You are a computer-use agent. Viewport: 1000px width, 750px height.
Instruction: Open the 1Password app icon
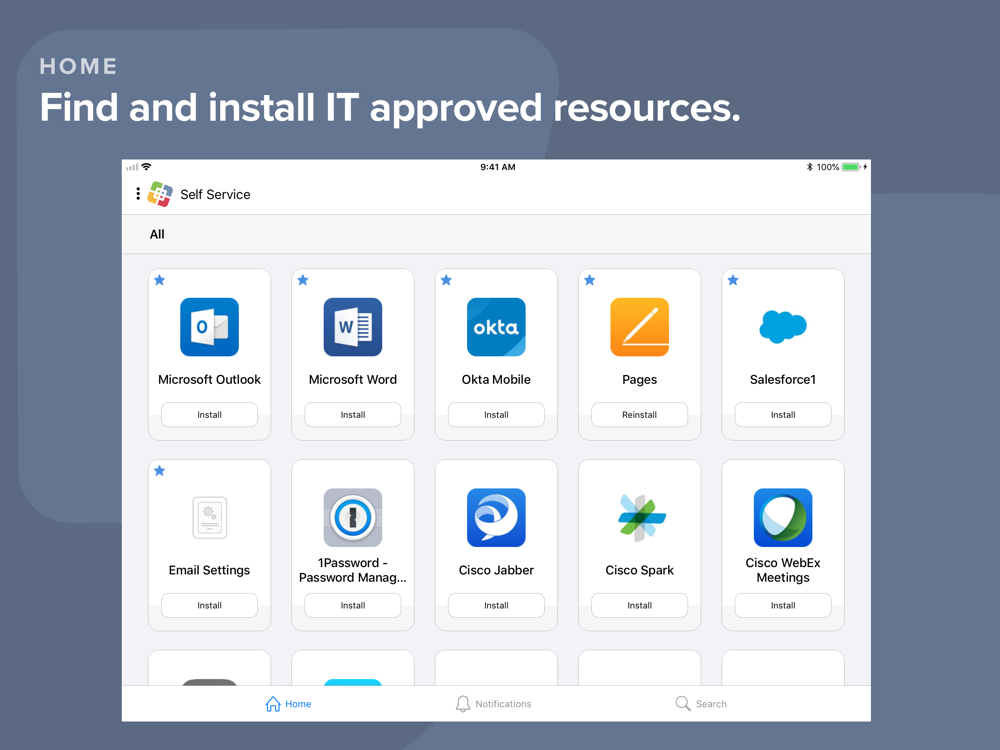coord(353,517)
